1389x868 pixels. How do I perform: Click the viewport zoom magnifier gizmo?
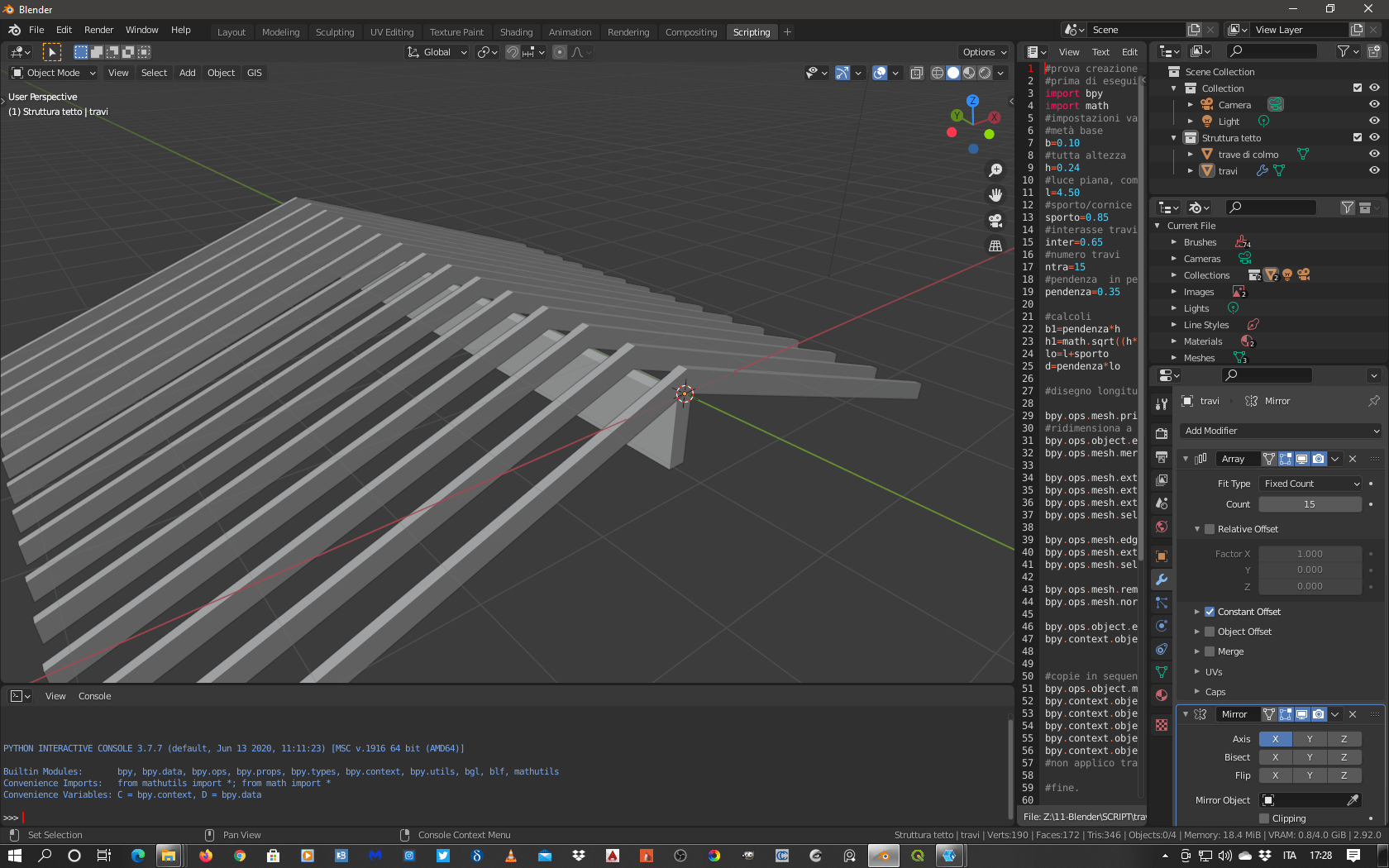[995, 170]
